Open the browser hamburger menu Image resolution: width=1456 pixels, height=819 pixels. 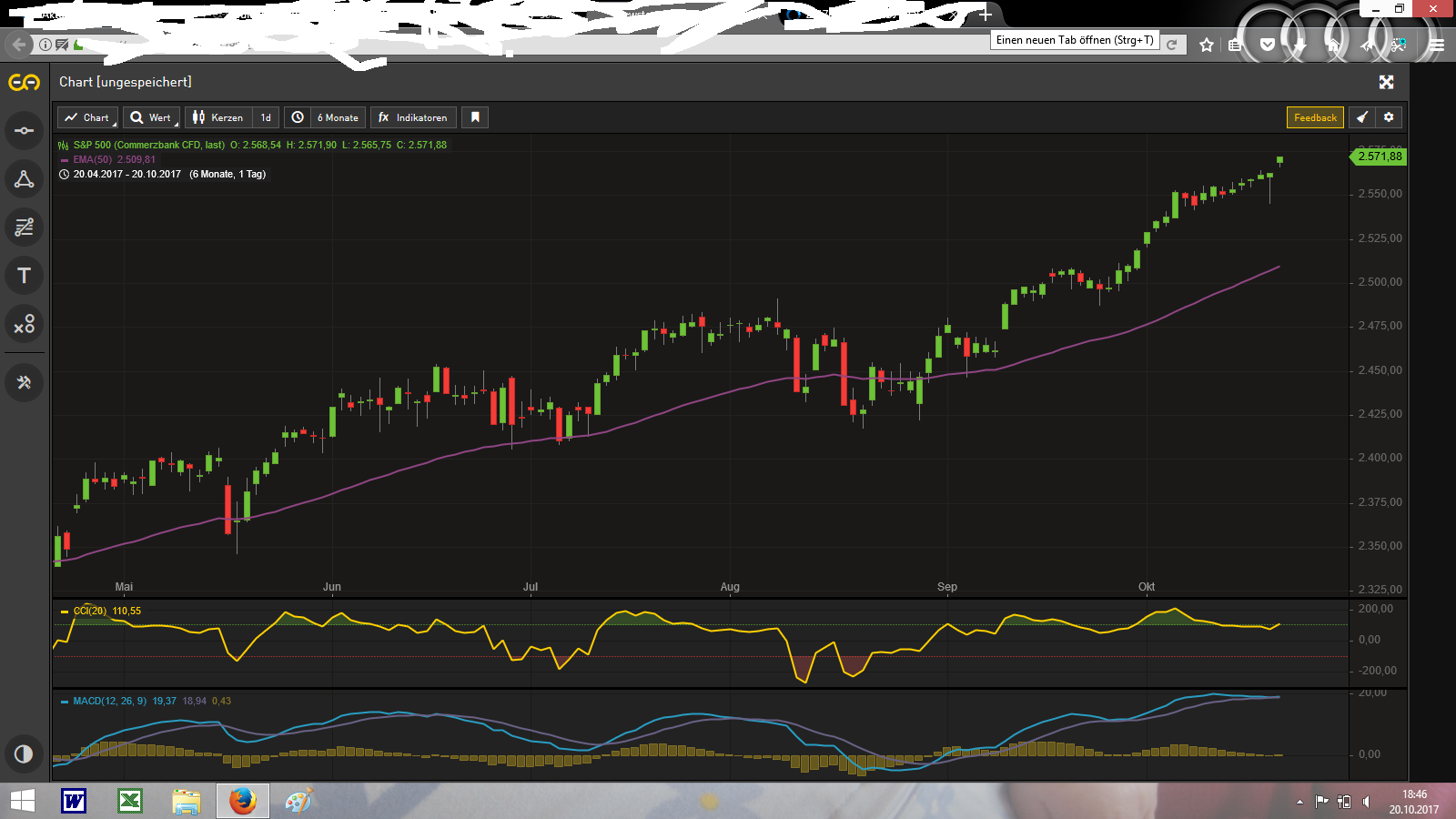tap(1437, 45)
